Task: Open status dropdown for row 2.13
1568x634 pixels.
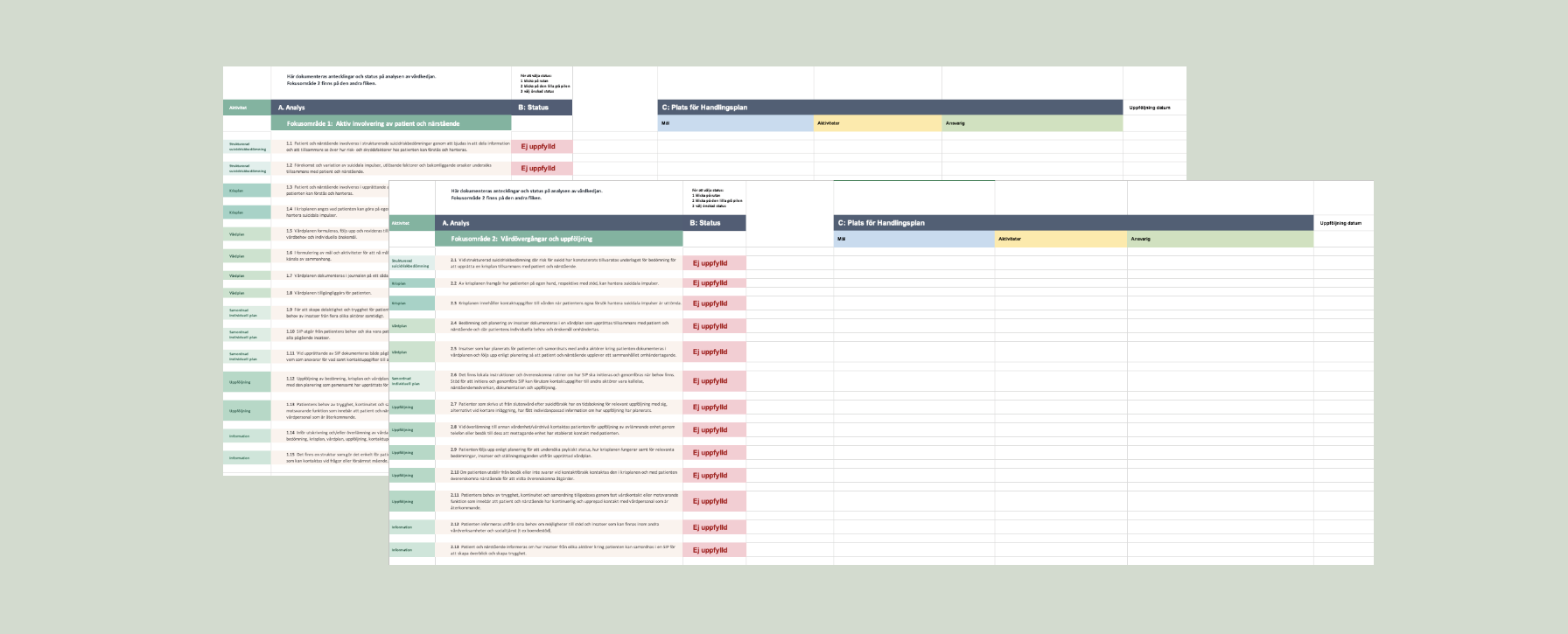Action: click(x=714, y=550)
